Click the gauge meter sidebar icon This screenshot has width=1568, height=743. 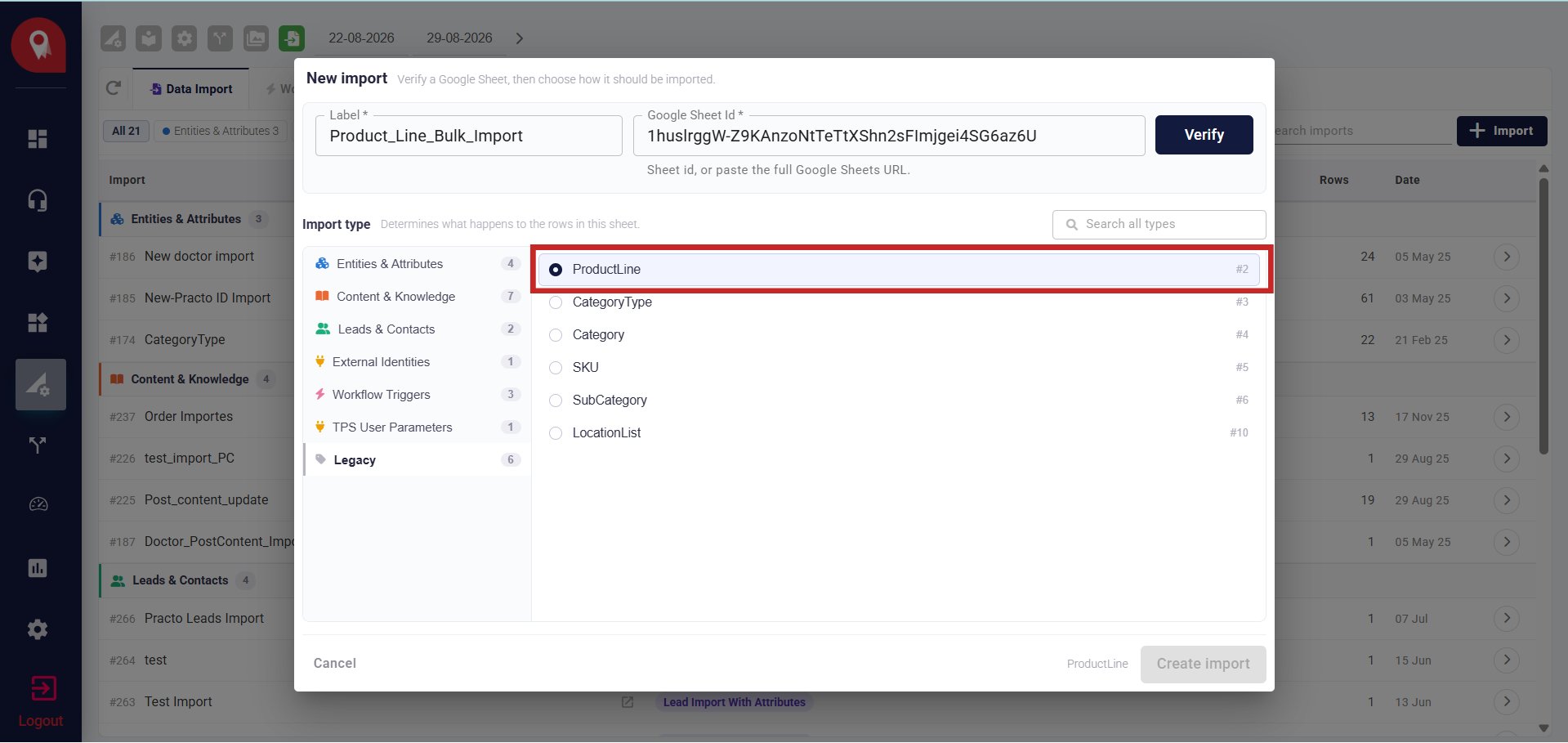pyautogui.click(x=38, y=504)
